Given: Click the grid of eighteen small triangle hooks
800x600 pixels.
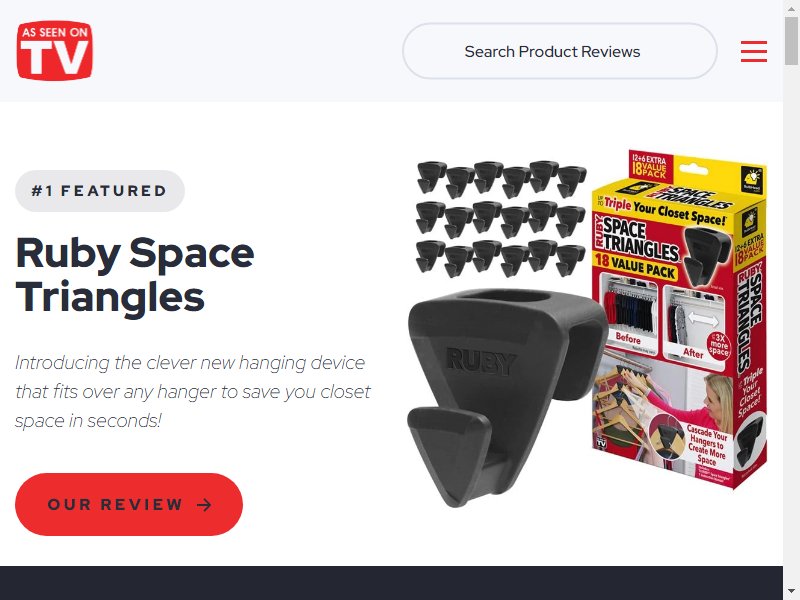Looking at the screenshot, I should click(x=501, y=219).
